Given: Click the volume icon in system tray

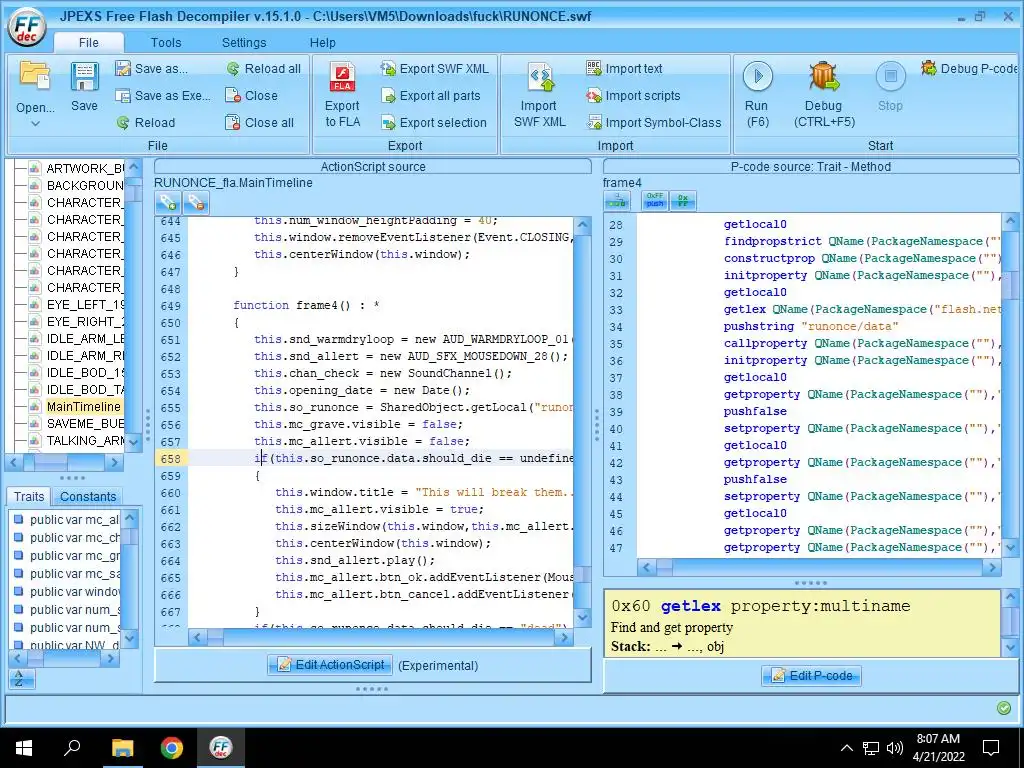Looking at the screenshot, I should (895, 748).
